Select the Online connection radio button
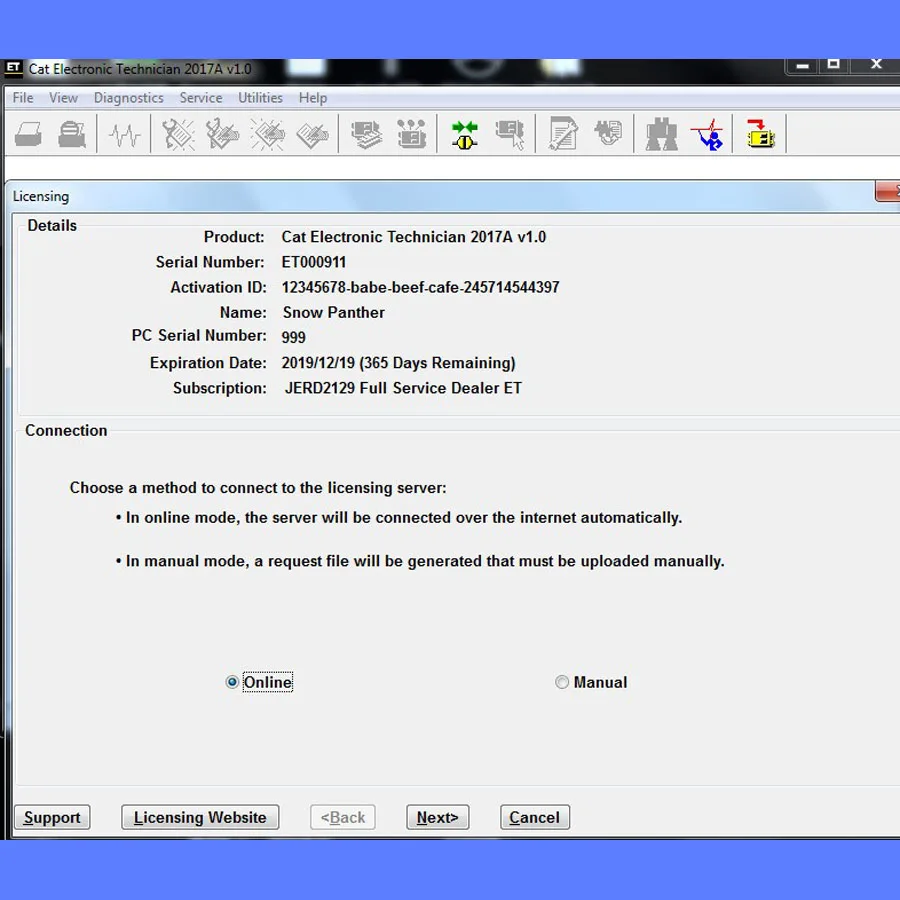Screen dimensions: 900x900 click(x=232, y=682)
